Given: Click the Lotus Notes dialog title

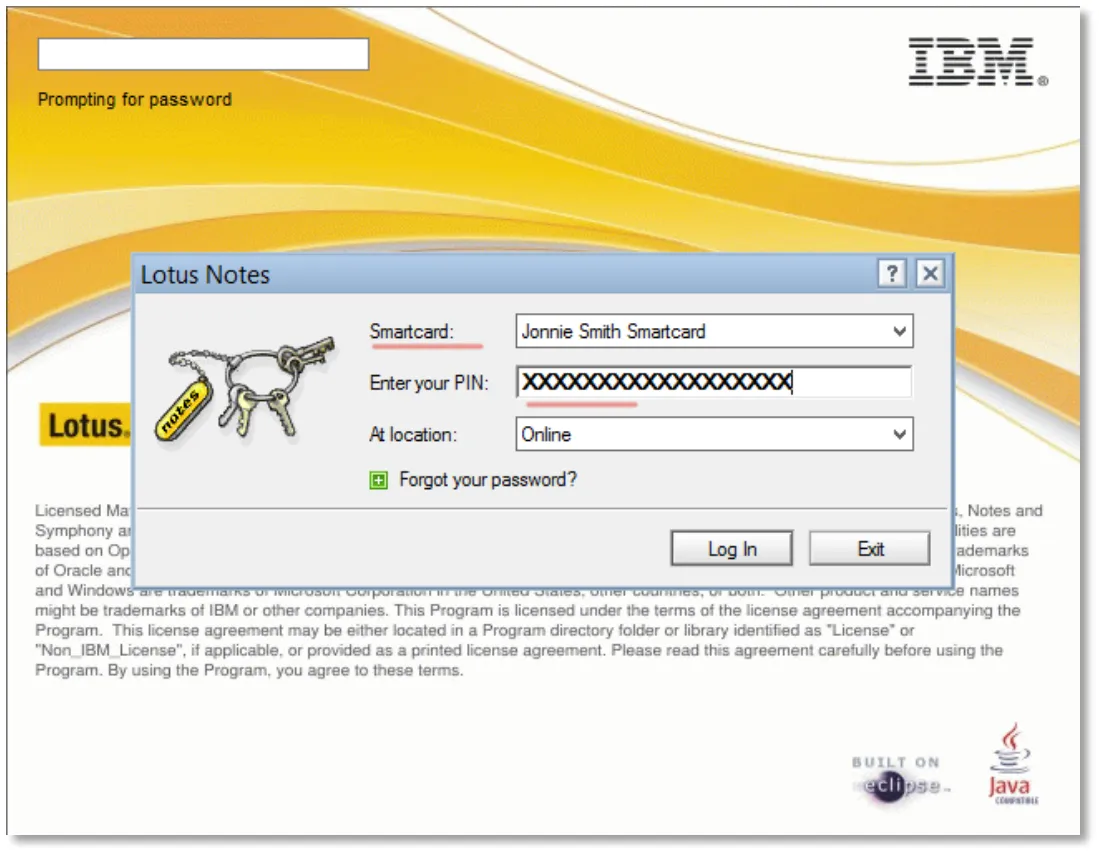Looking at the screenshot, I should 205,275.
